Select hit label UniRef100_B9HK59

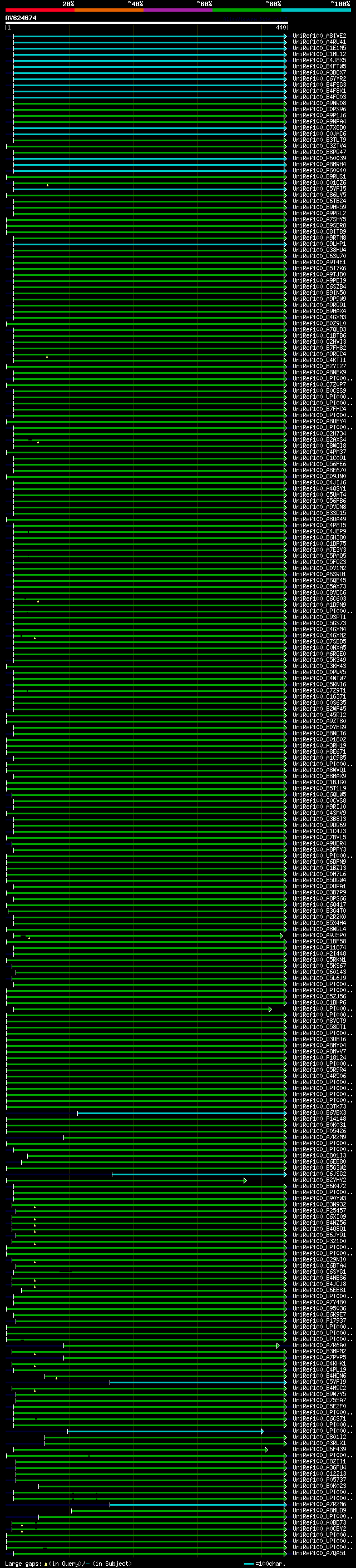coord(319,207)
